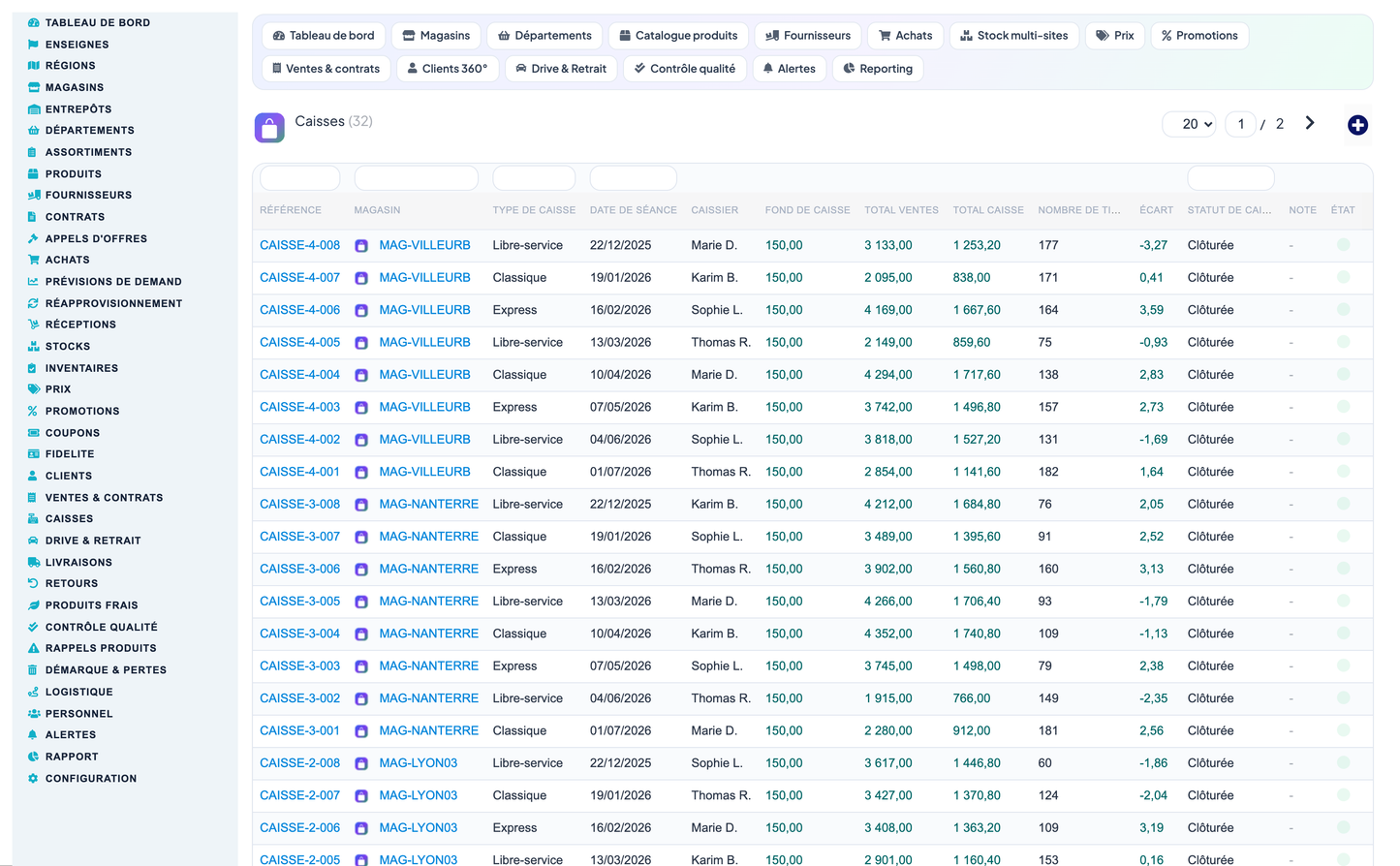
Task: Click écart value -2,35 for CAISSE-3-002
Action: coord(1153,698)
